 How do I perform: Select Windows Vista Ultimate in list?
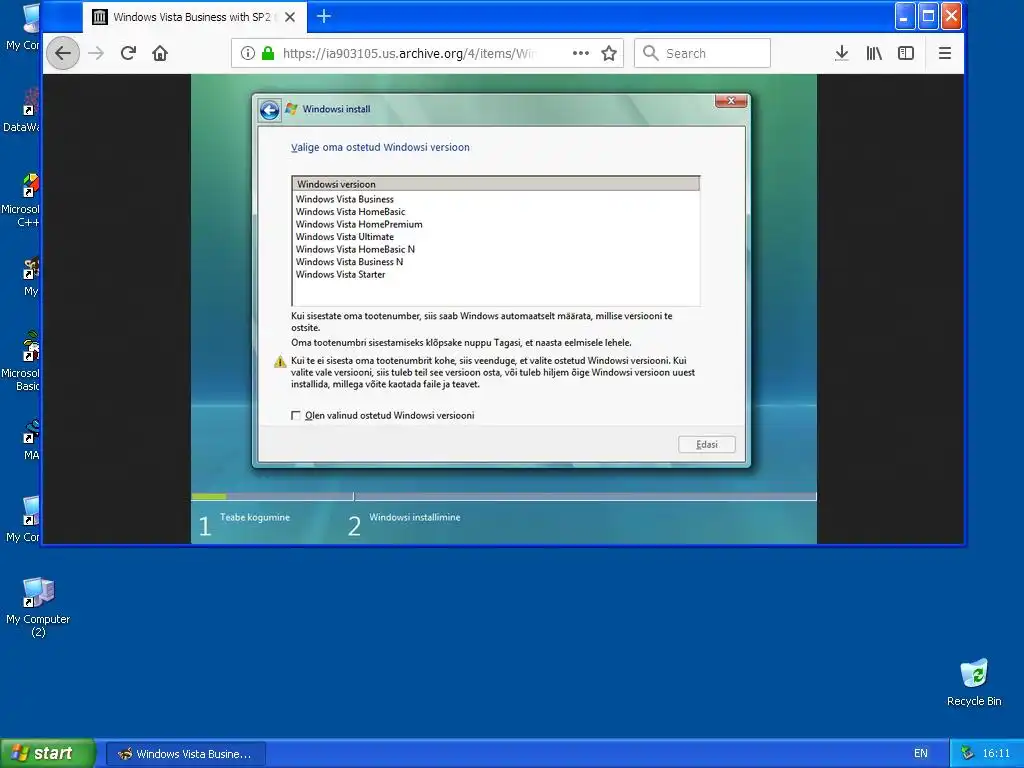click(496, 236)
